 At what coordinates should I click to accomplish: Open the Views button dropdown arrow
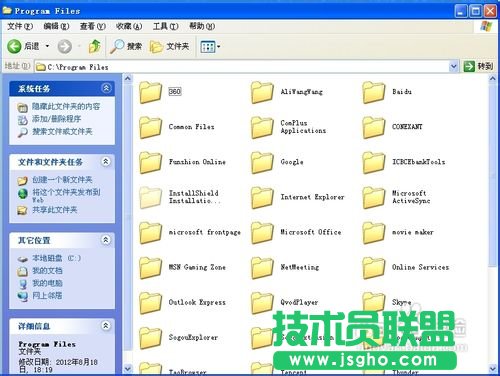[219, 47]
